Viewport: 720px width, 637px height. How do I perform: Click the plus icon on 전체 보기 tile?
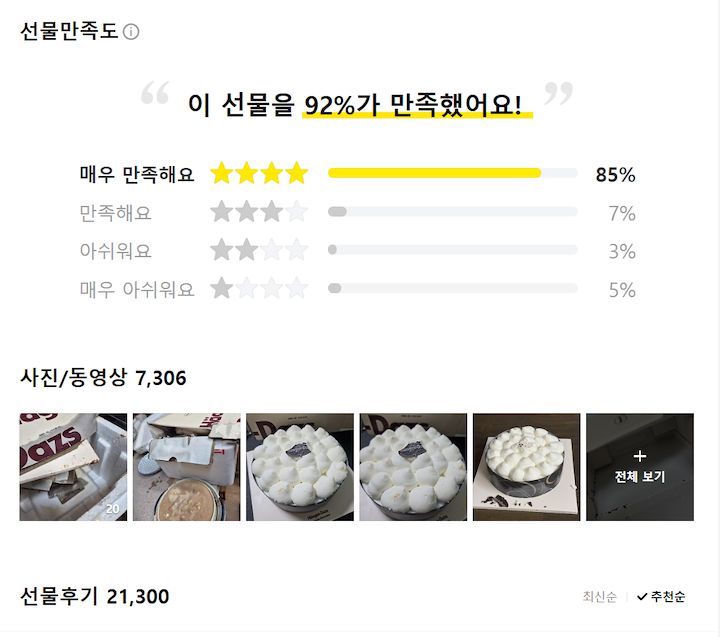pos(640,456)
